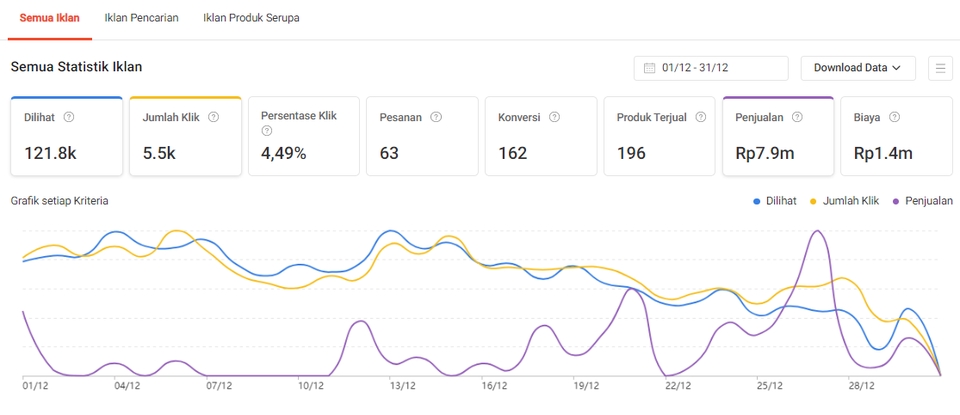Open the Iklan Produk Serupa tab
Image resolution: width=960 pixels, height=415 pixels.
pos(251,18)
